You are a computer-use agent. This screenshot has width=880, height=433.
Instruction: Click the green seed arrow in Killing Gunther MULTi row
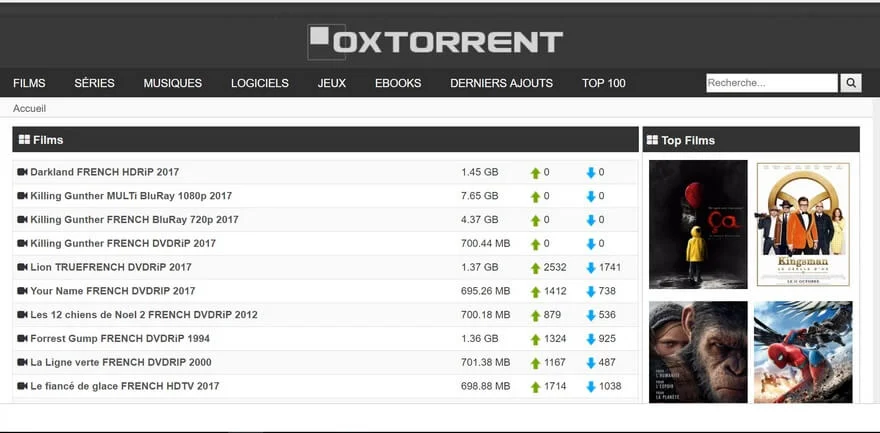coord(535,197)
